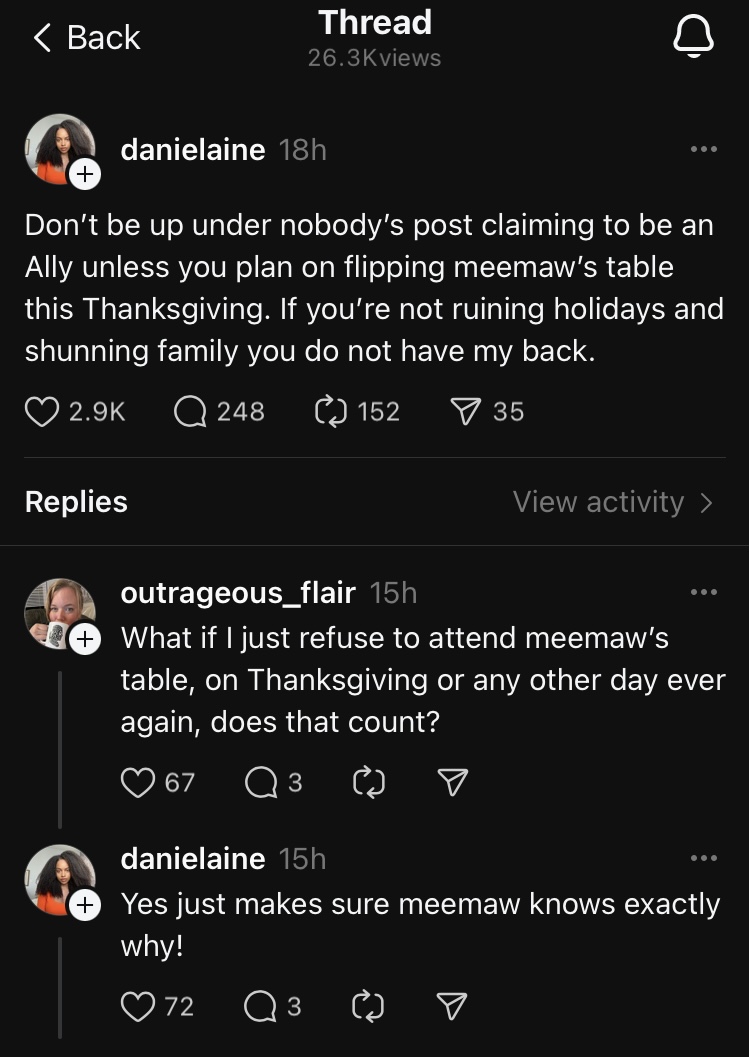Repost the thread with 152 reposts
Viewport: 749px width, 1057px height.
click(328, 412)
